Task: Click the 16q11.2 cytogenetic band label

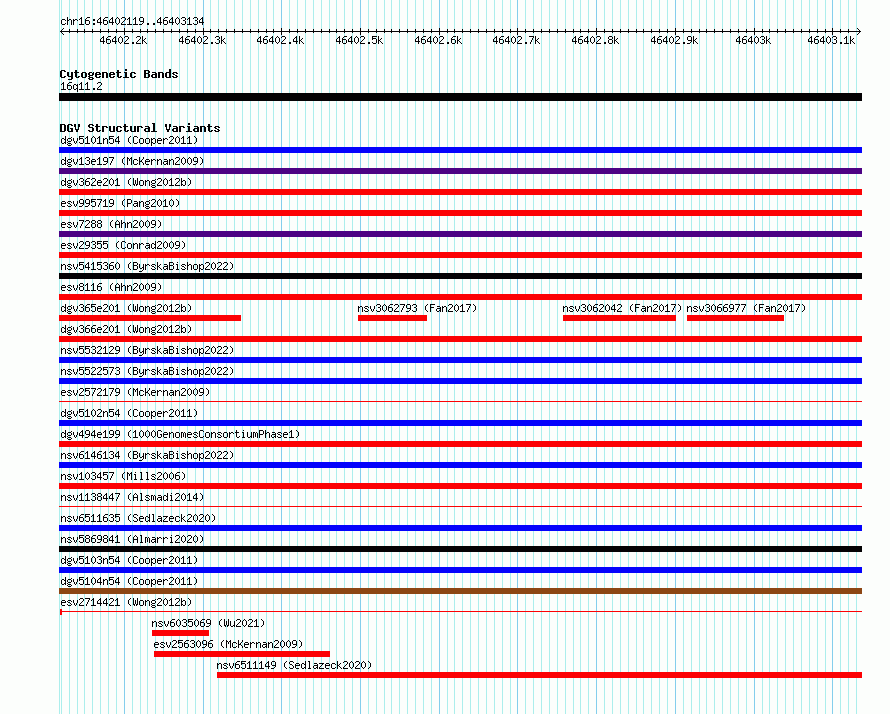Action: [x=81, y=86]
